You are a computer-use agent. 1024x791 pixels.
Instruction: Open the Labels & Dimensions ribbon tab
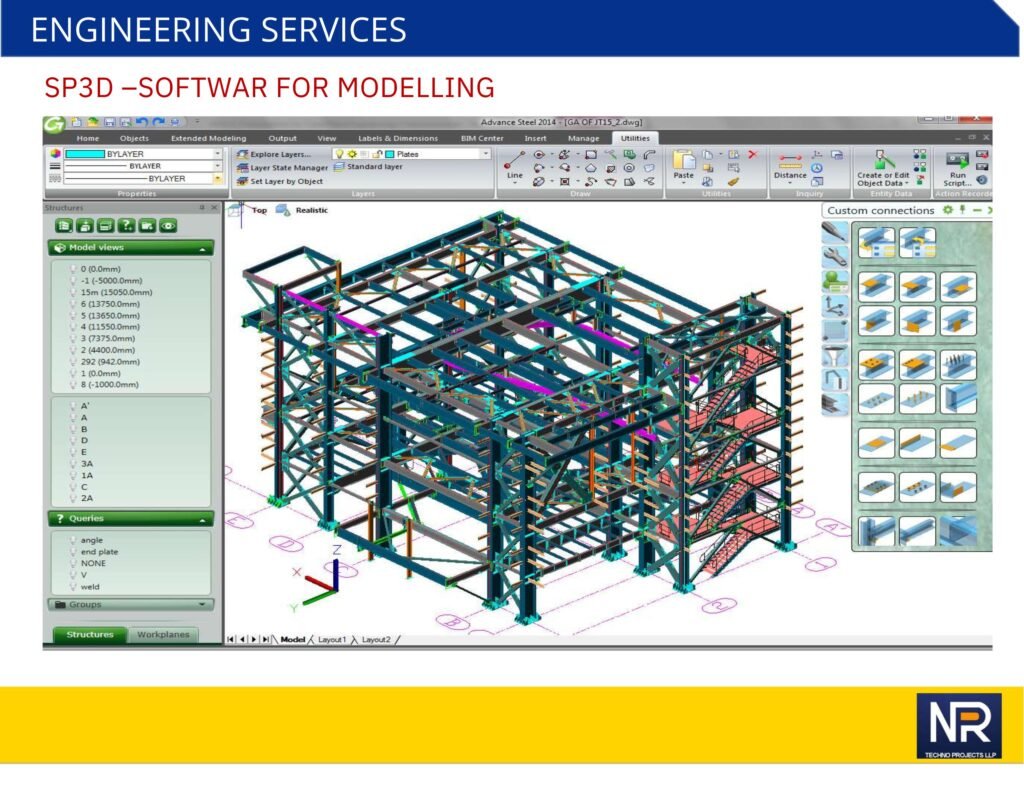(x=398, y=138)
